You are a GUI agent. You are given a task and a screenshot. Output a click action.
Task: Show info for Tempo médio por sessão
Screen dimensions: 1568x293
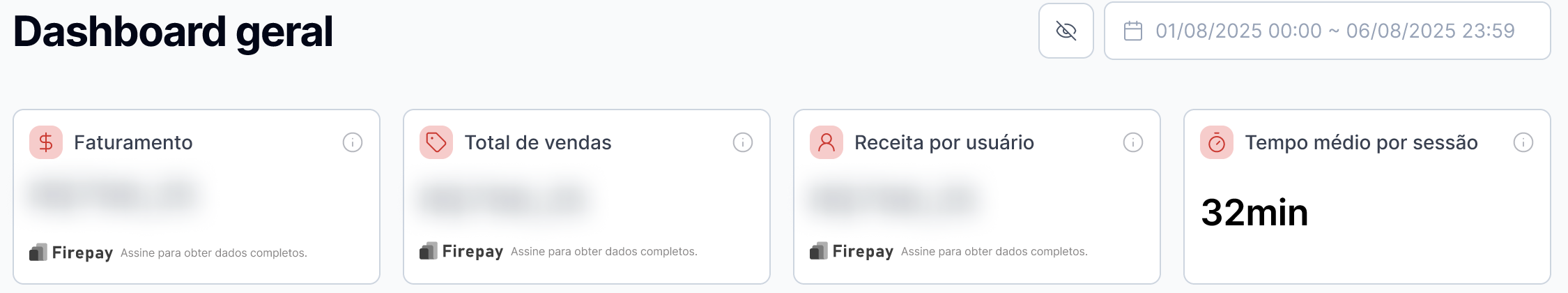point(1523,142)
